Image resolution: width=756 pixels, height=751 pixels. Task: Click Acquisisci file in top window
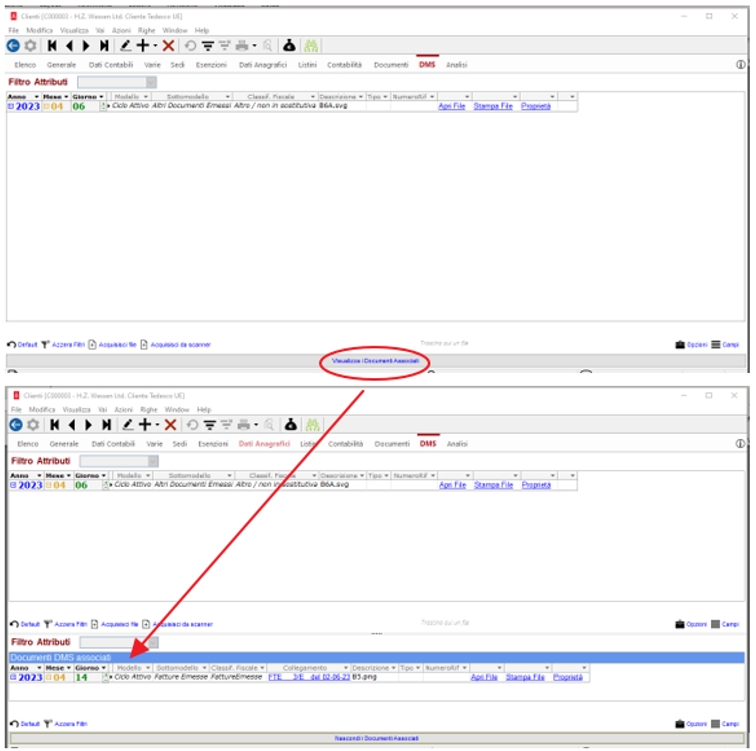(112, 345)
